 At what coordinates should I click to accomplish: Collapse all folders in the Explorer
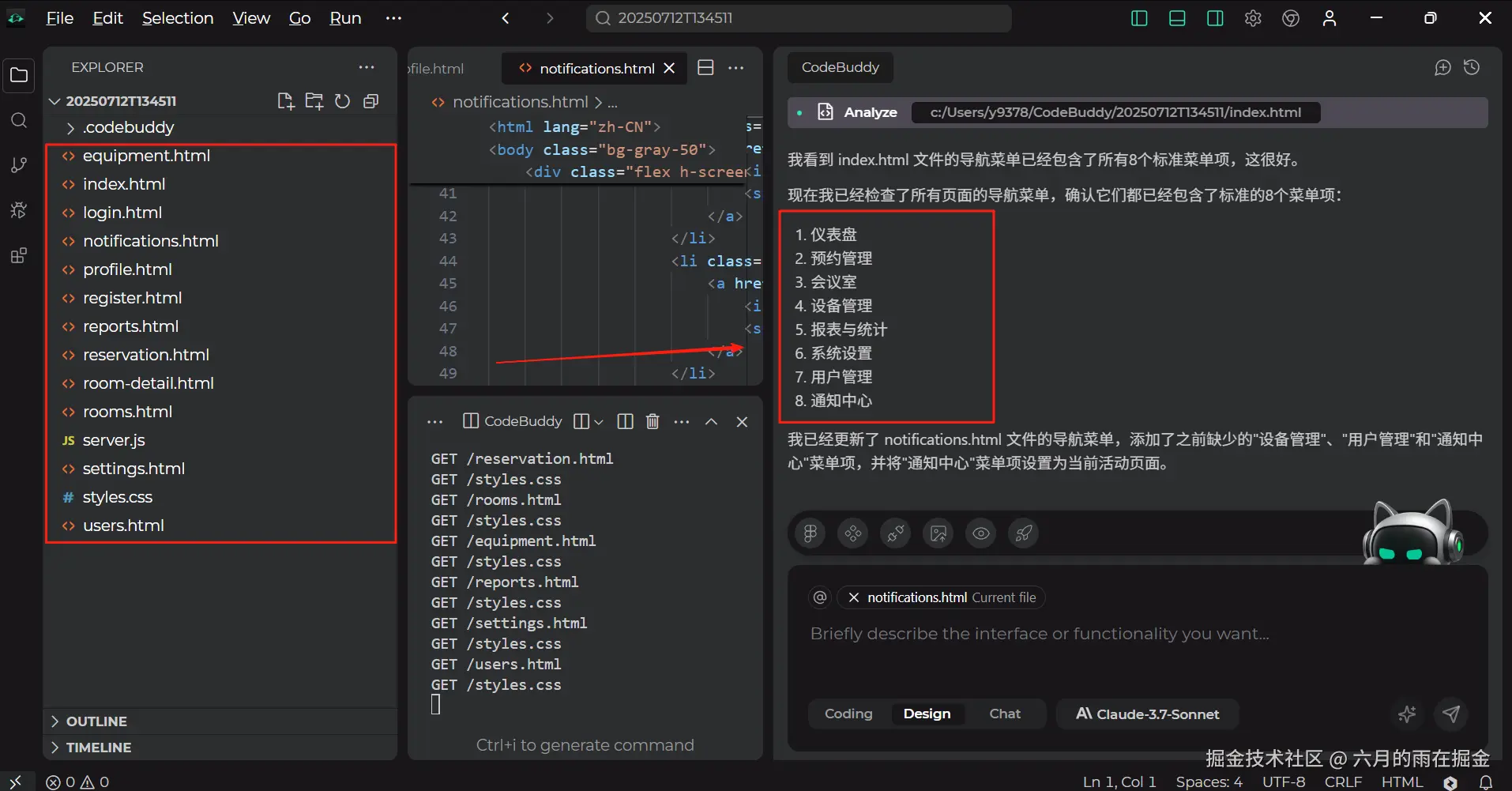[370, 101]
